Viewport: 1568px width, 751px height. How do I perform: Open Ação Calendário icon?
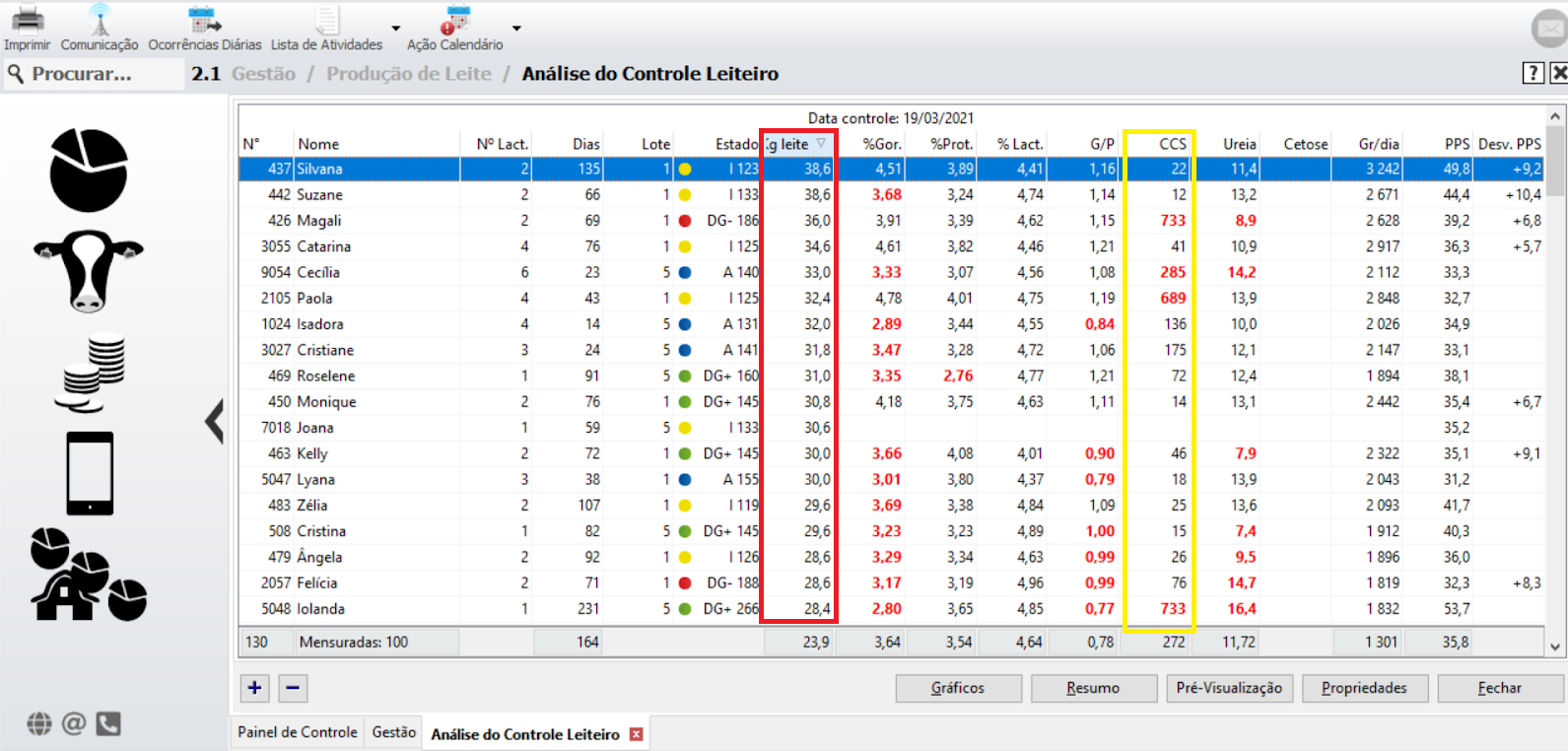[x=455, y=20]
